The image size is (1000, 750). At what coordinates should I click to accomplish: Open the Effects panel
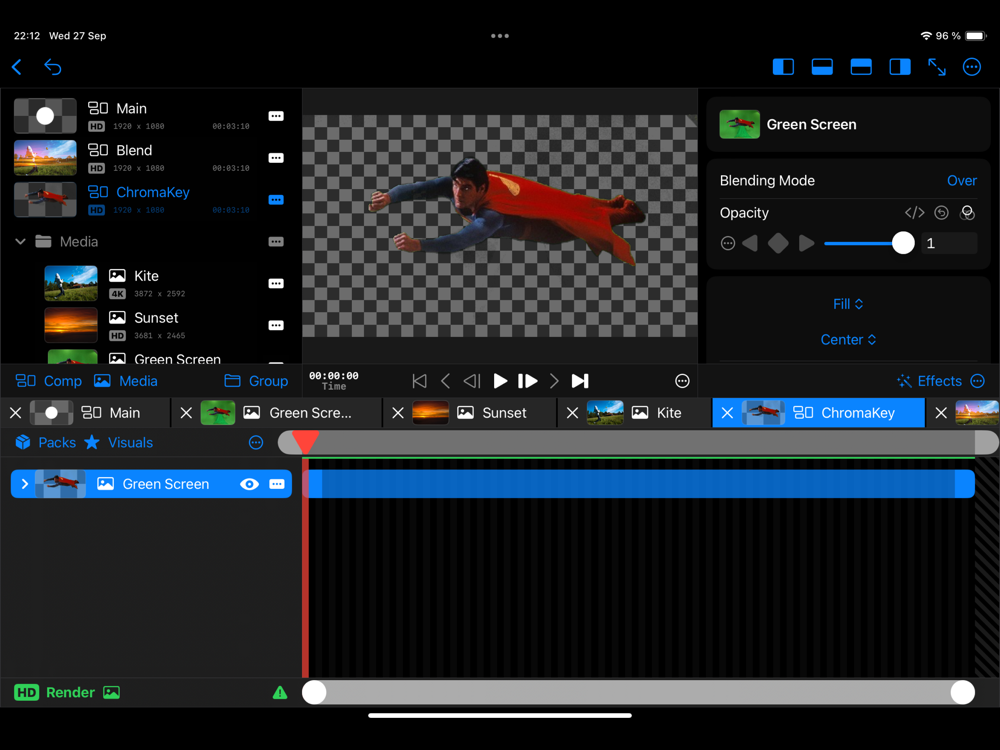tap(929, 381)
